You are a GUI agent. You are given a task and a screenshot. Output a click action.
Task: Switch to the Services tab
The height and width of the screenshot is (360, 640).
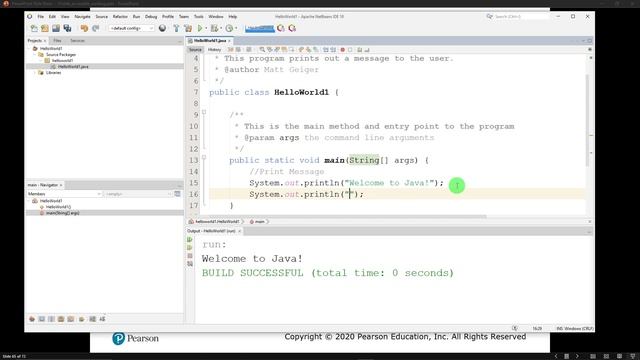(x=77, y=41)
